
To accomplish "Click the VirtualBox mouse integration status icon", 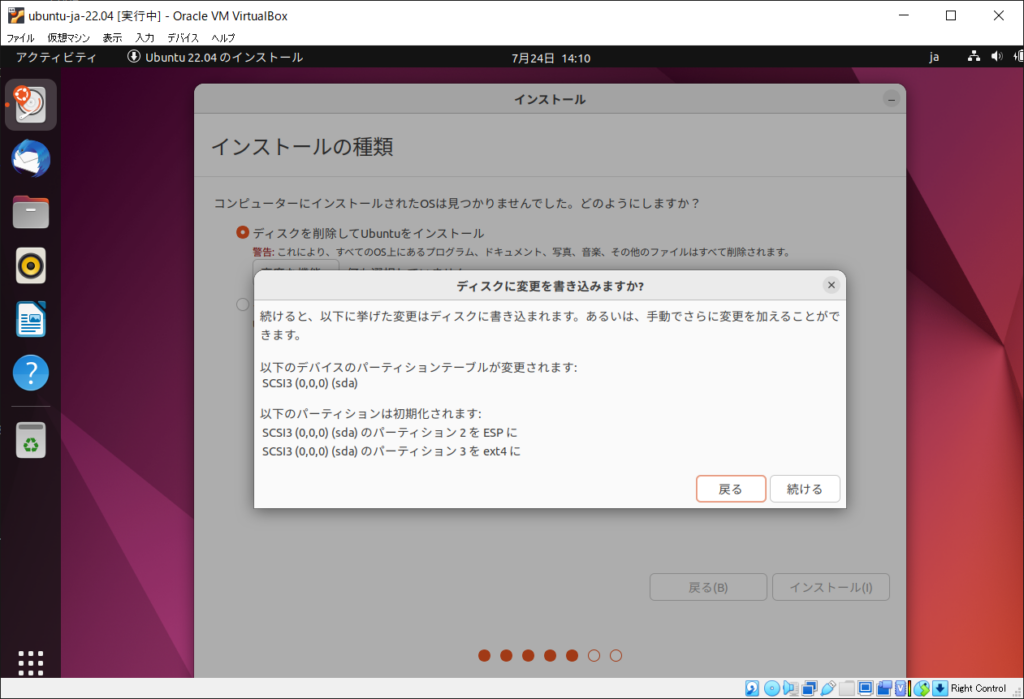I will 921,688.
